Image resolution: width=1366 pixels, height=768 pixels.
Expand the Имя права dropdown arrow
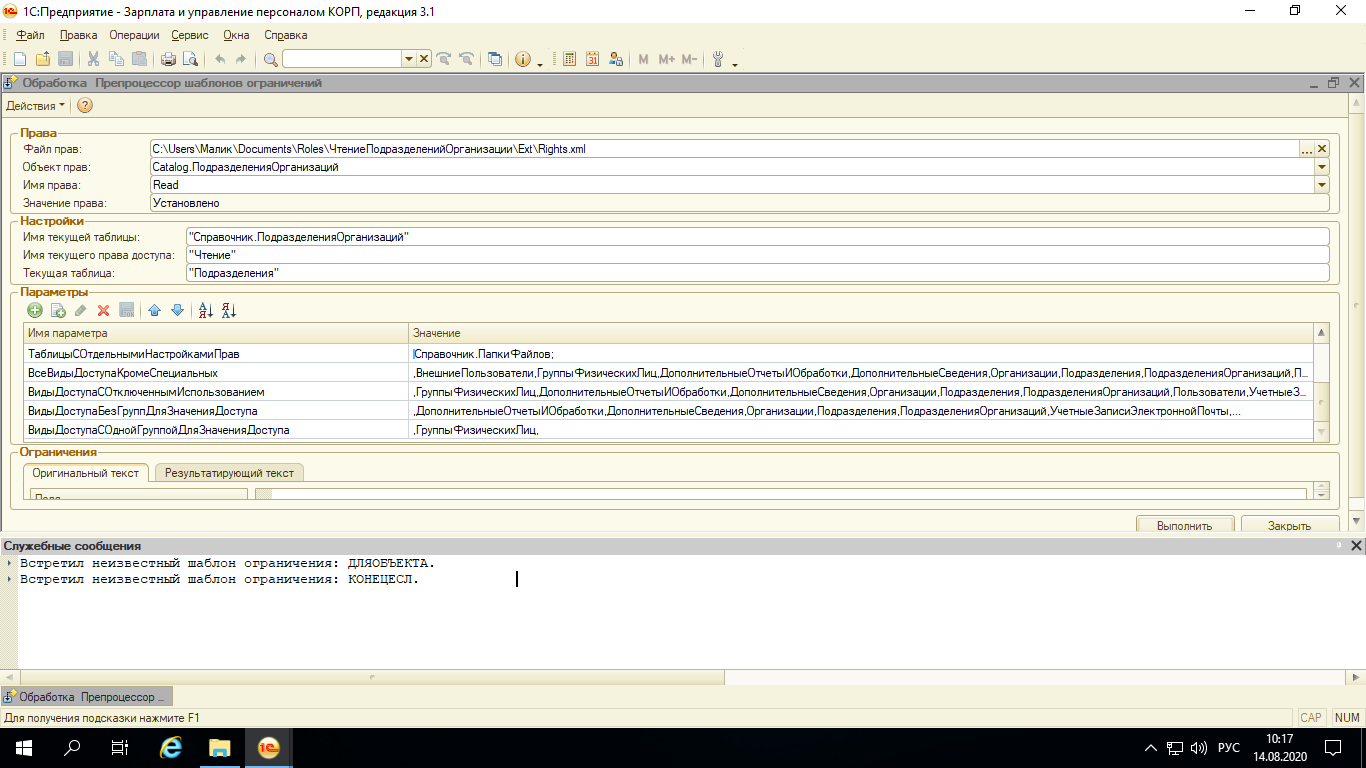(1322, 185)
